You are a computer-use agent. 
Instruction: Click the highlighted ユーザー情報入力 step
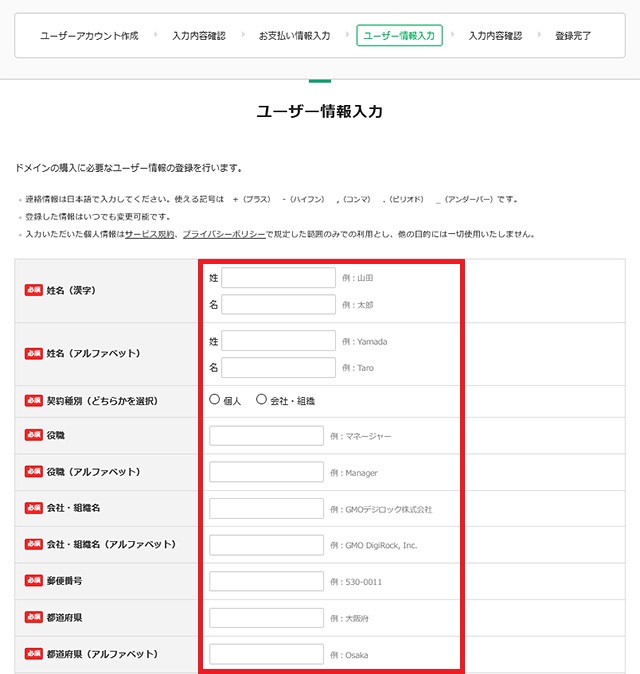[x=399, y=35]
